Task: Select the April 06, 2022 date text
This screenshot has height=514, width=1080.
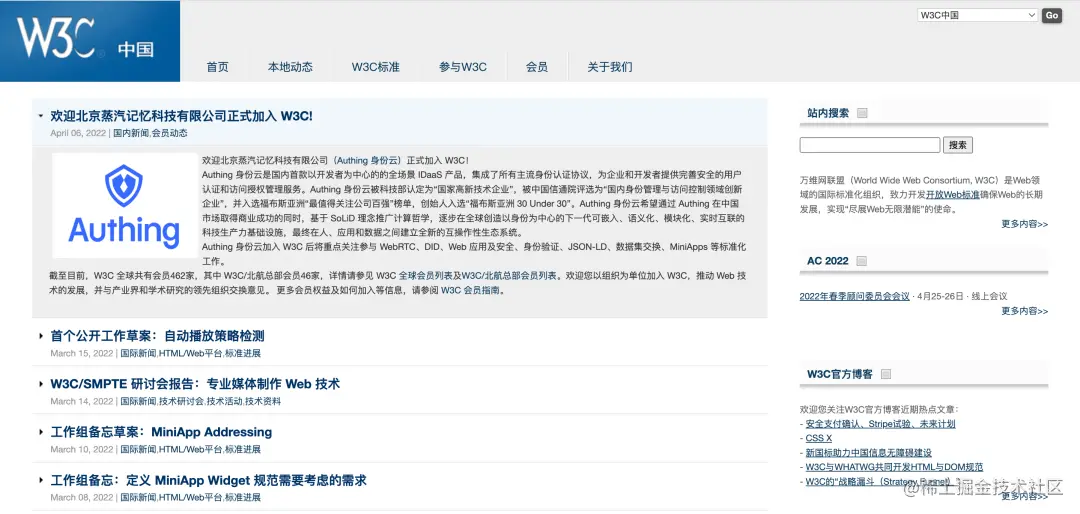Action: pos(78,133)
